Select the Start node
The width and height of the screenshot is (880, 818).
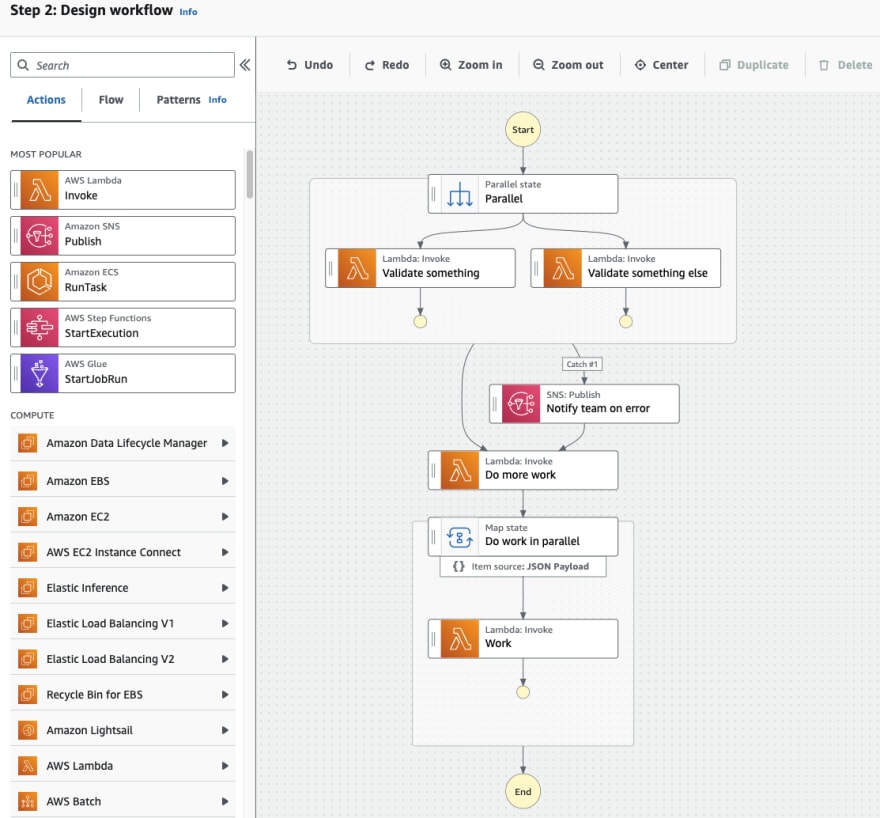(x=522, y=130)
